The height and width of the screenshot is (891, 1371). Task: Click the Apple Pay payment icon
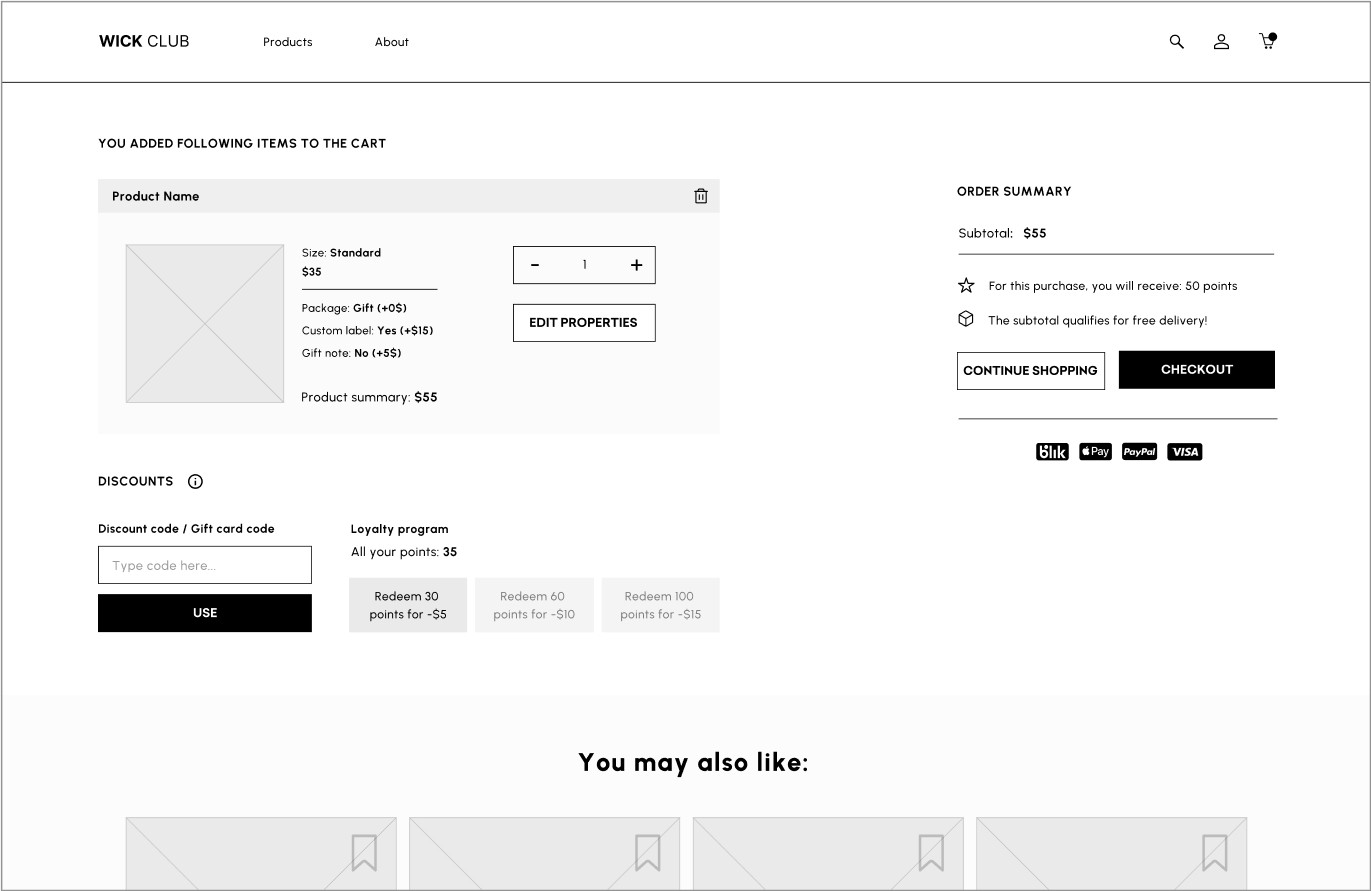[x=1095, y=452]
